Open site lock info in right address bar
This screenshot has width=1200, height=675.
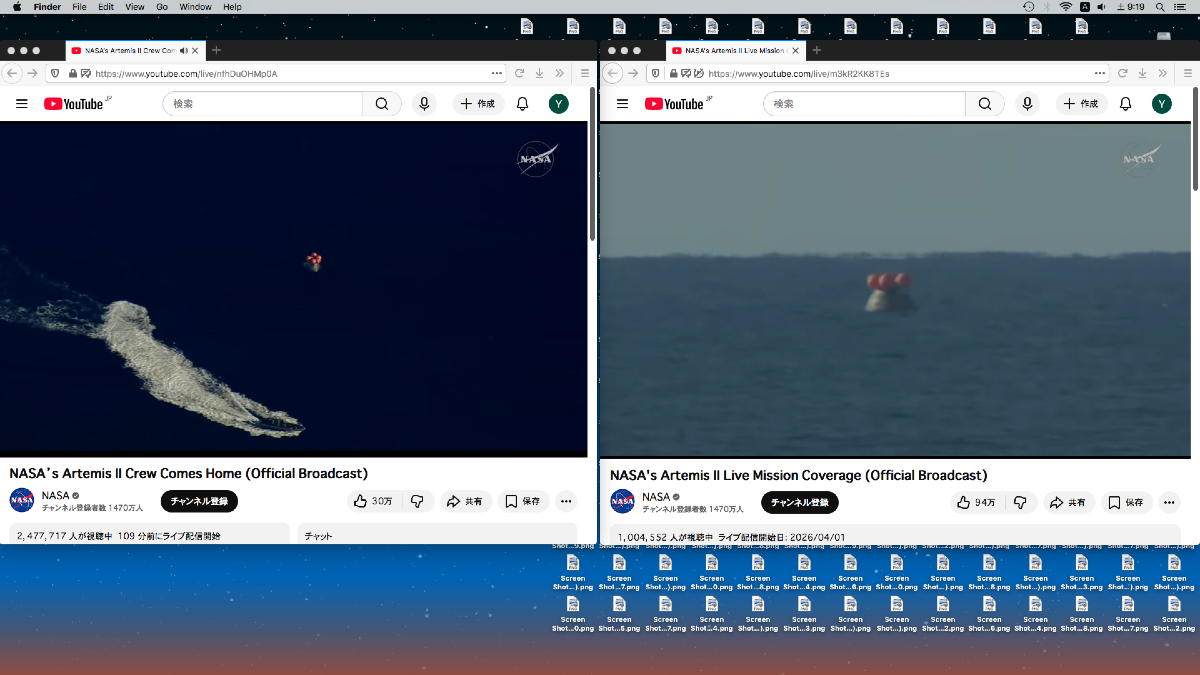(x=674, y=73)
